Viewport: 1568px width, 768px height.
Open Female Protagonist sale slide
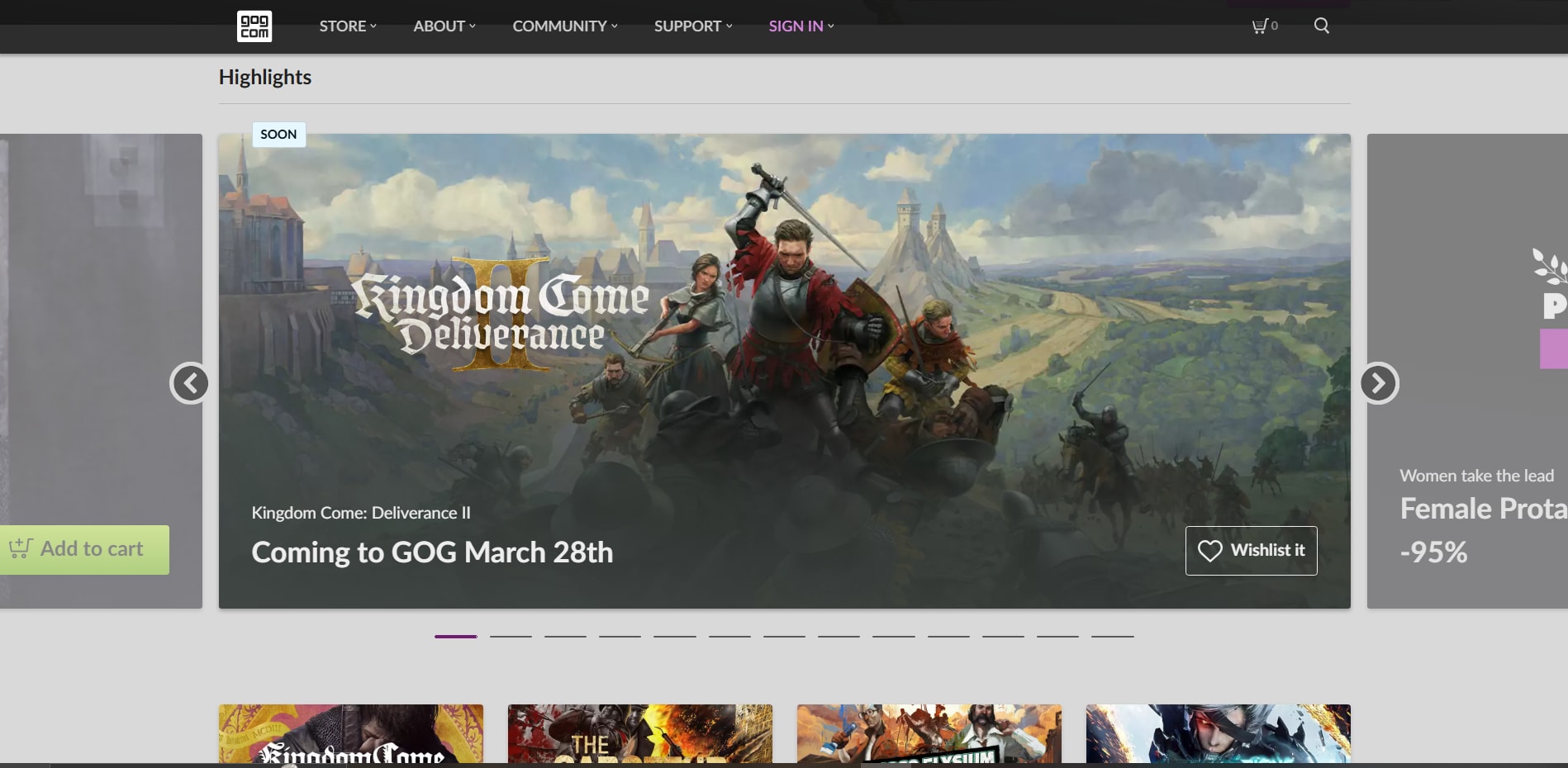1467,372
